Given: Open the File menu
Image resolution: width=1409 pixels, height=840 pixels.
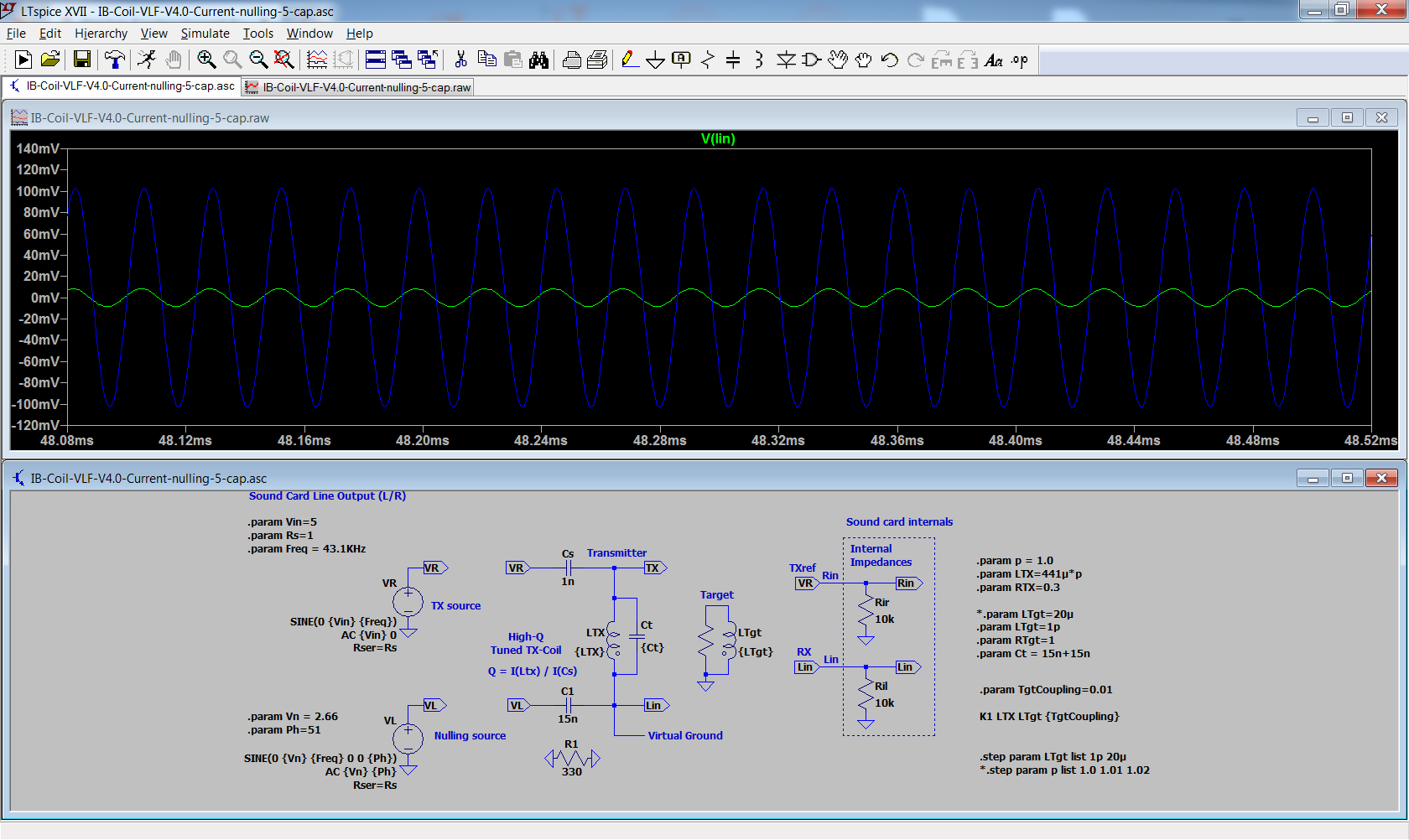Looking at the screenshot, I should pyautogui.click(x=16, y=34).
